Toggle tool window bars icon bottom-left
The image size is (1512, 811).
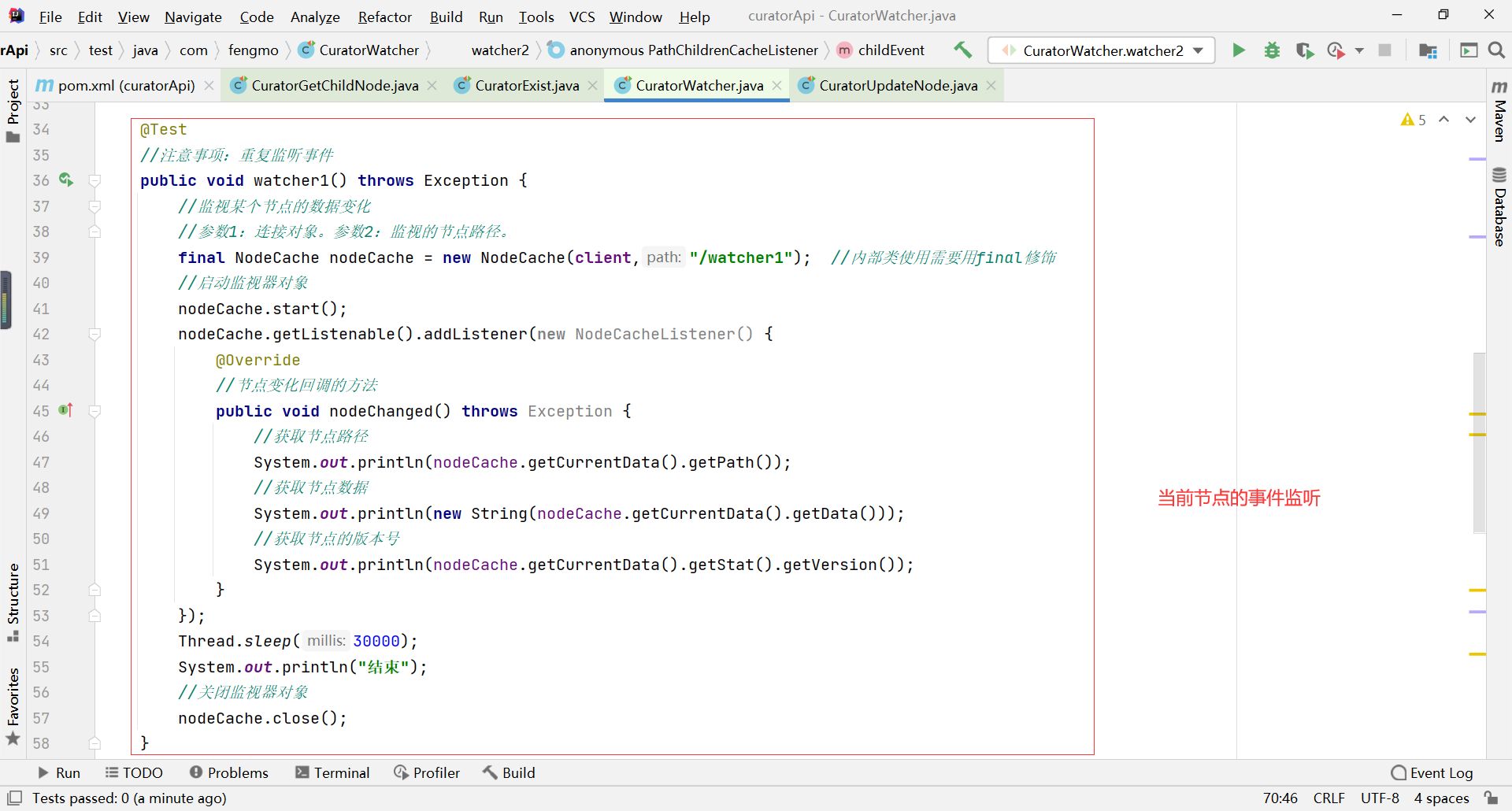point(14,798)
